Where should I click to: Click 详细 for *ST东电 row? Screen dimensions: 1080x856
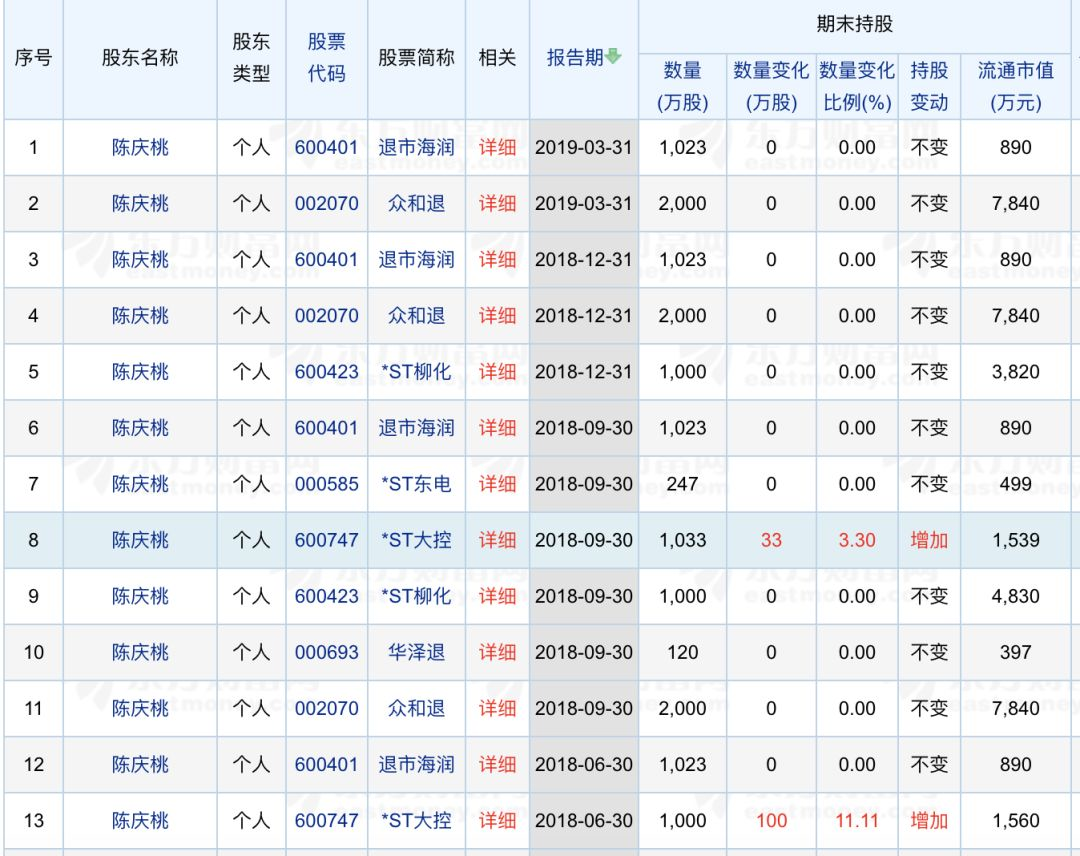click(x=497, y=484)
